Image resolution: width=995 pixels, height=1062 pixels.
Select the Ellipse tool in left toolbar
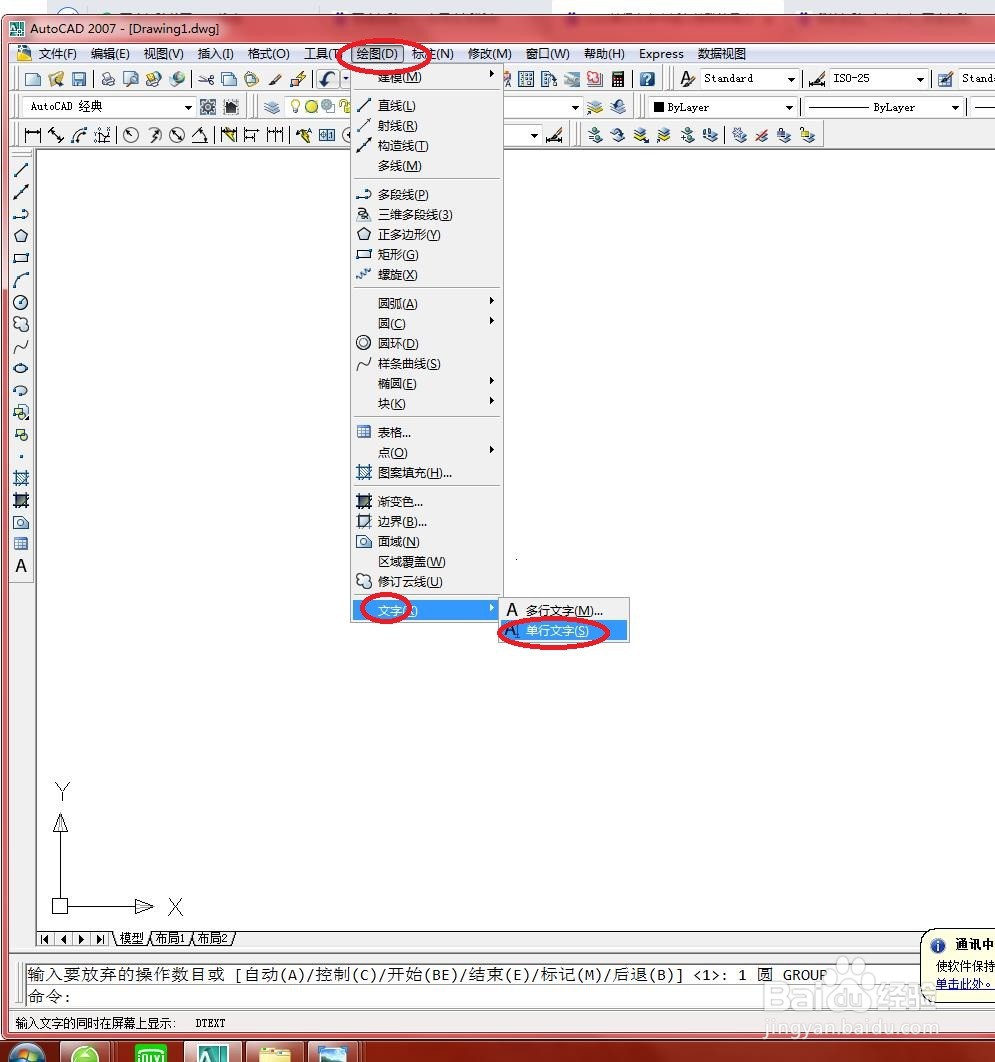21,368
